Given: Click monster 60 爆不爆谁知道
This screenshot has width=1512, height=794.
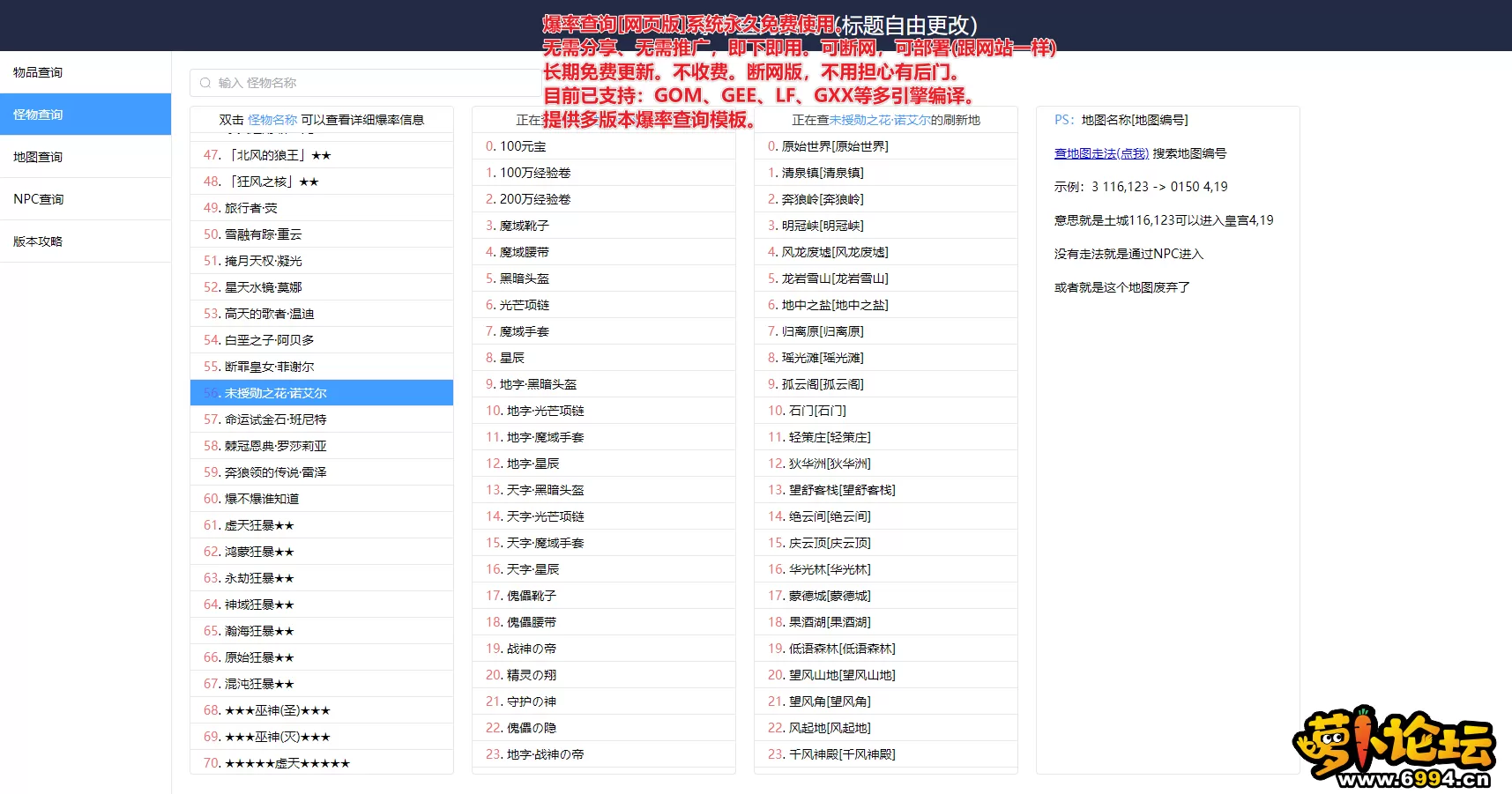Looking at the screenshot, I should pos(322,499).
